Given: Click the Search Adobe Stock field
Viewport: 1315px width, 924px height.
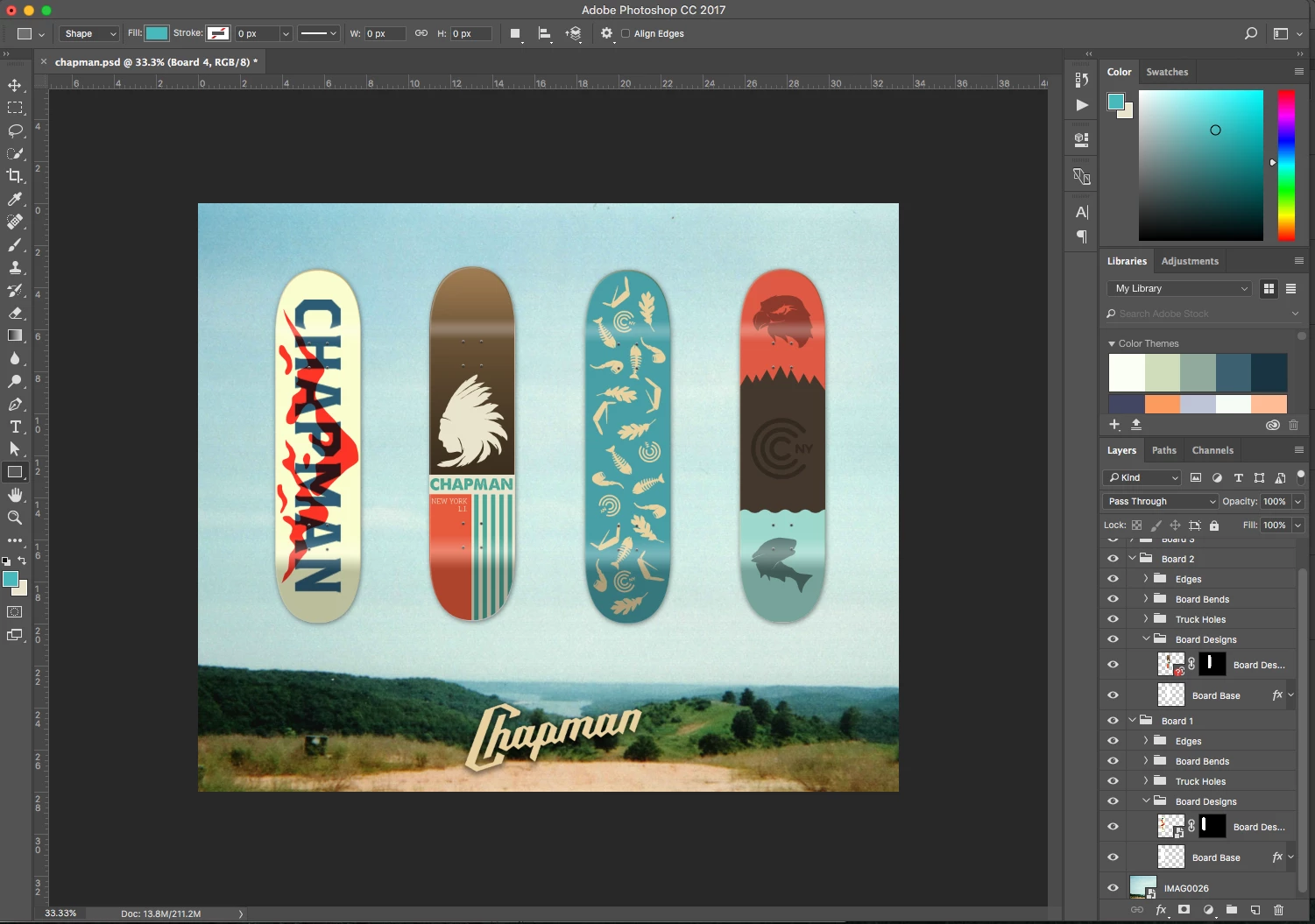Looking at the screenshot, I should [x=1202, y=314].
